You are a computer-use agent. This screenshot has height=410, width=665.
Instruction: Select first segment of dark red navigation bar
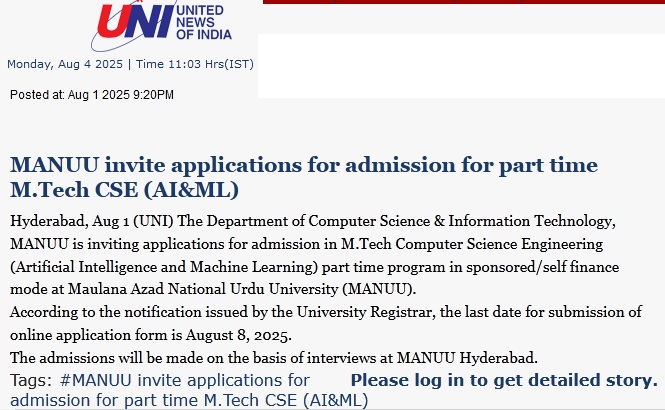(x=299, y=2)
